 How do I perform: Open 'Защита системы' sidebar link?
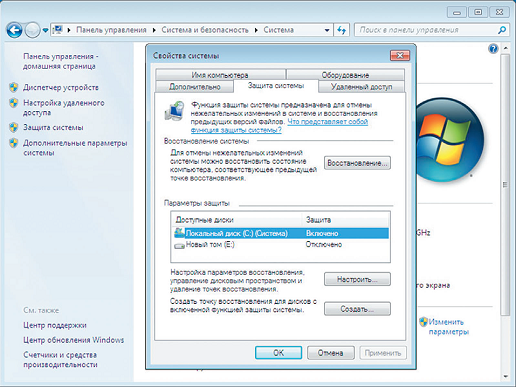pos(53,127)
